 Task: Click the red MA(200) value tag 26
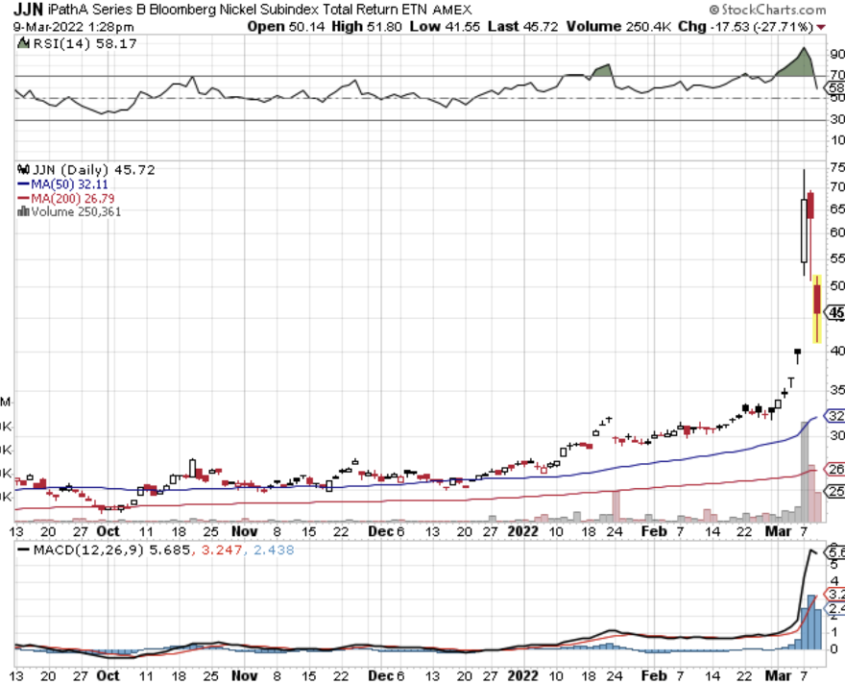pyautogui.click(x=836, y=469)
